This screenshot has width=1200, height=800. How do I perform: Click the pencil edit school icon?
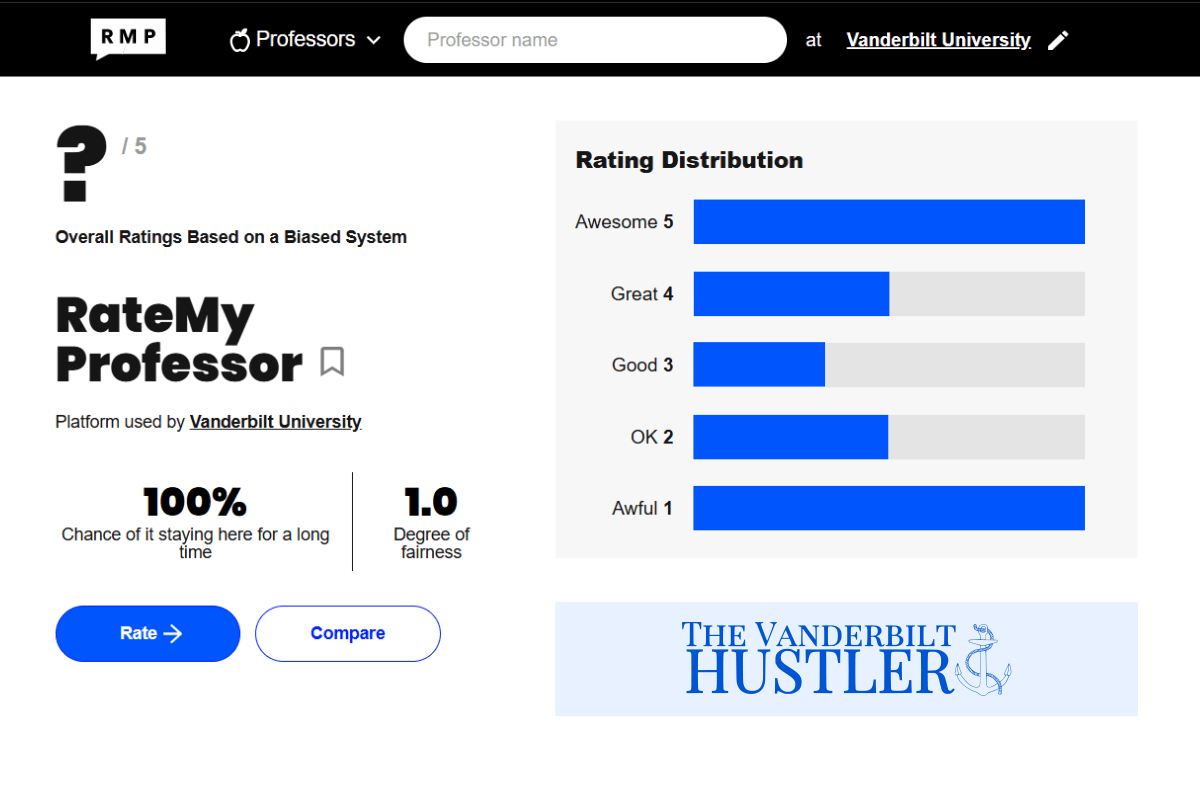click(x=1058, y=40)
